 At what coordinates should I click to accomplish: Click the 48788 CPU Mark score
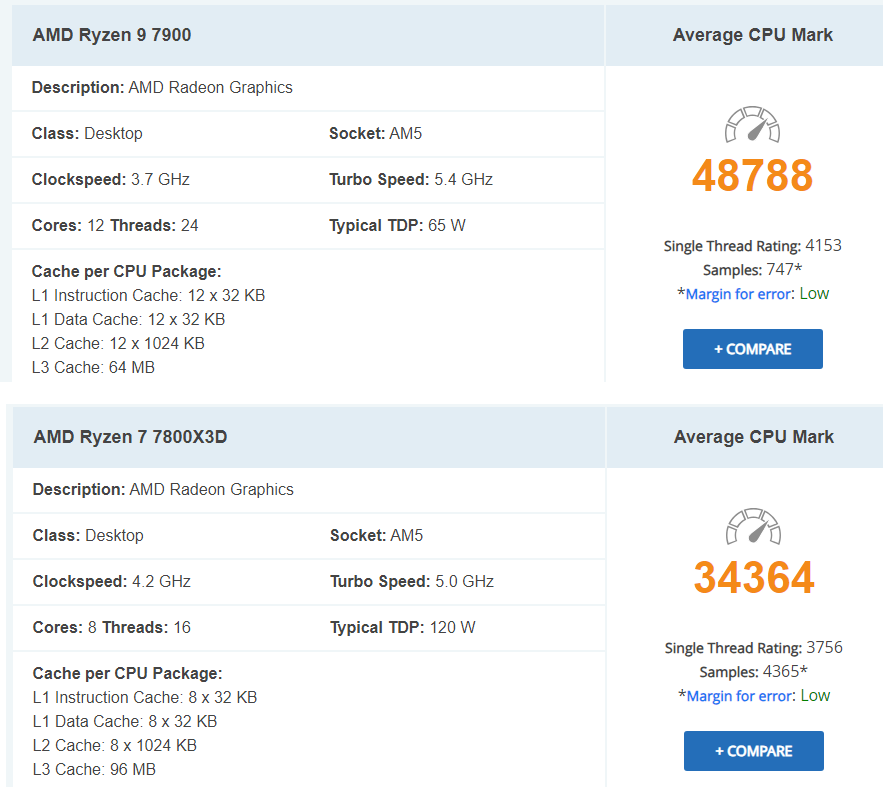click(752, 176)
